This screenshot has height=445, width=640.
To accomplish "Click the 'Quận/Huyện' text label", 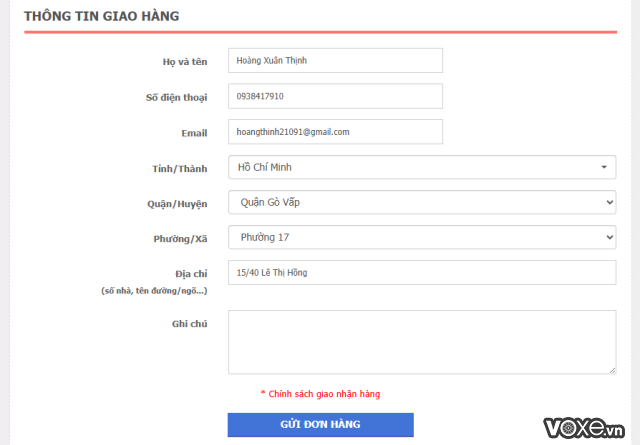I will tap(176, 203).
